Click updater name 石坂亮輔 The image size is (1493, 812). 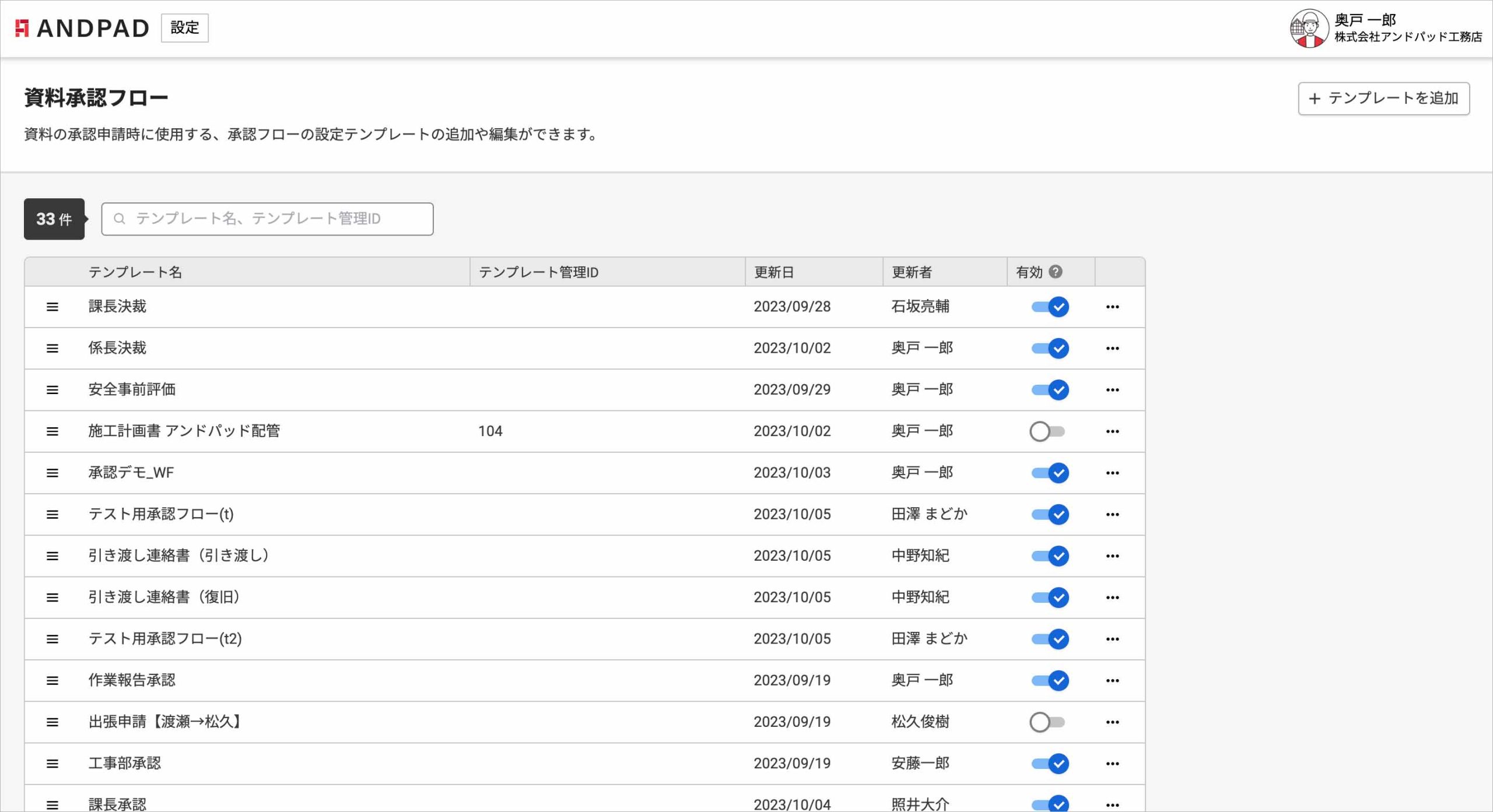pyautogui.click(x=920, y=307)
